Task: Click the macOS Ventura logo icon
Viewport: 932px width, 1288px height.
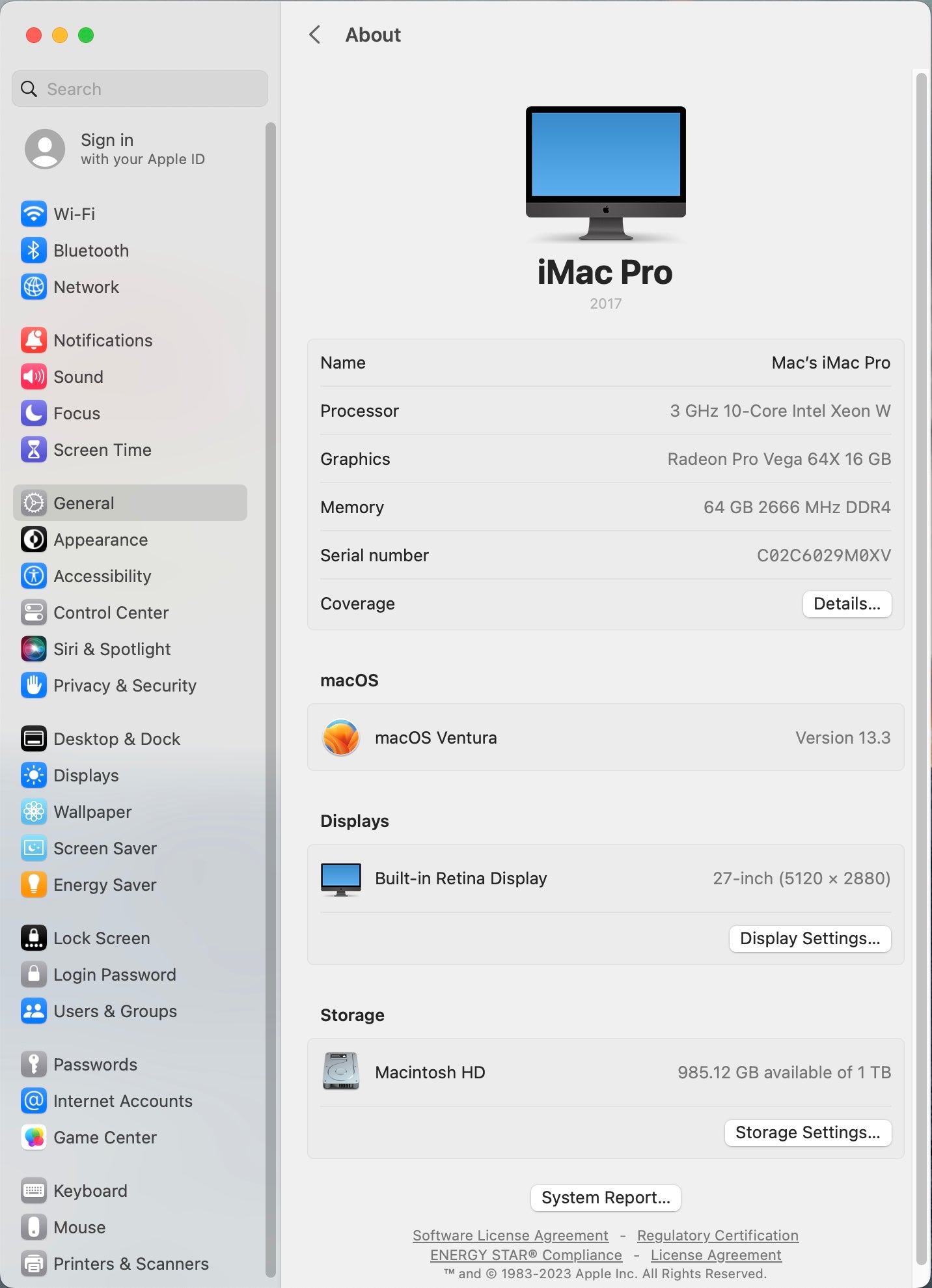Action: pos(341,738)
